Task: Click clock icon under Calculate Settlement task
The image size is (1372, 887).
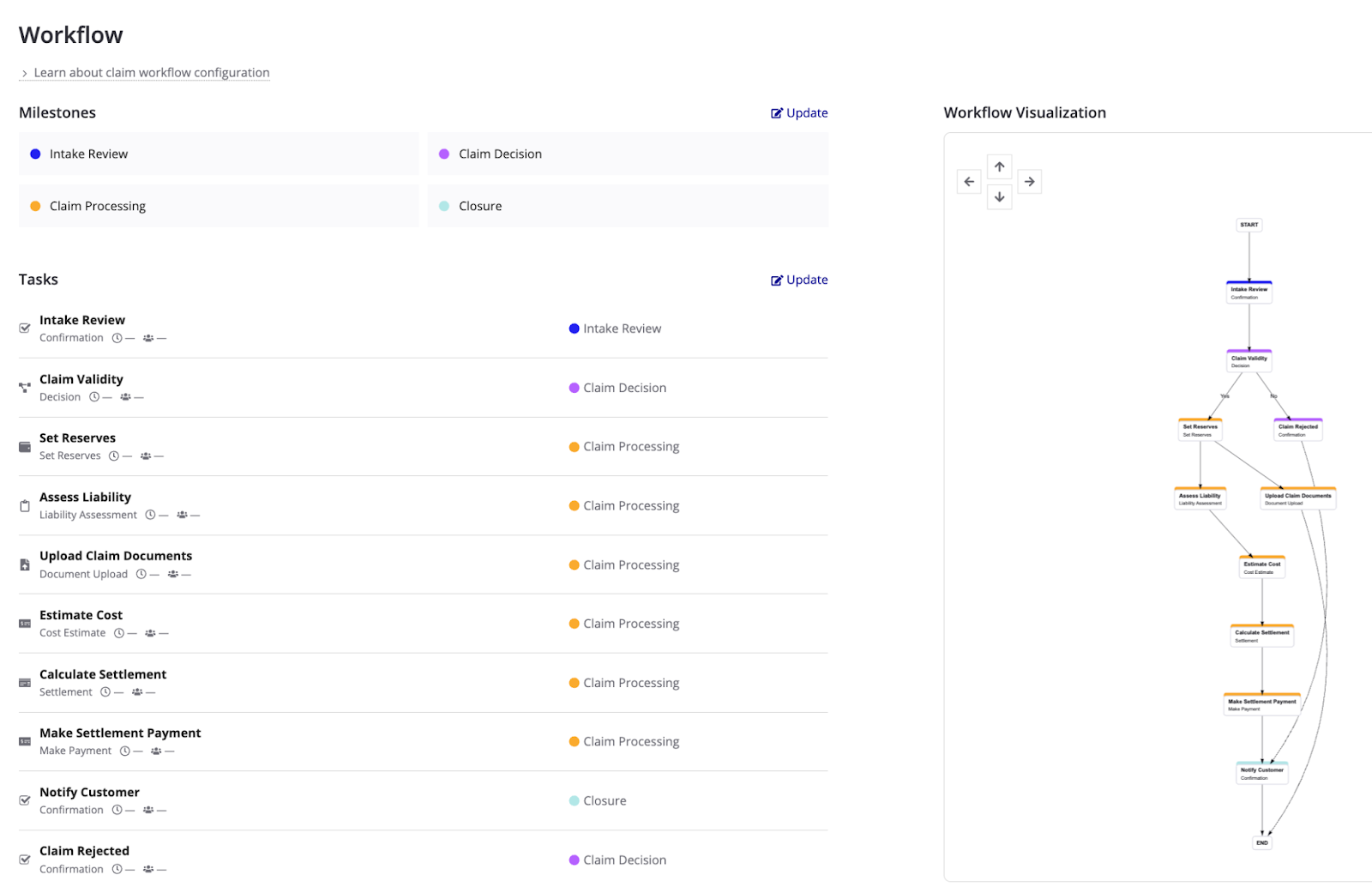Action: click(105, 692)
